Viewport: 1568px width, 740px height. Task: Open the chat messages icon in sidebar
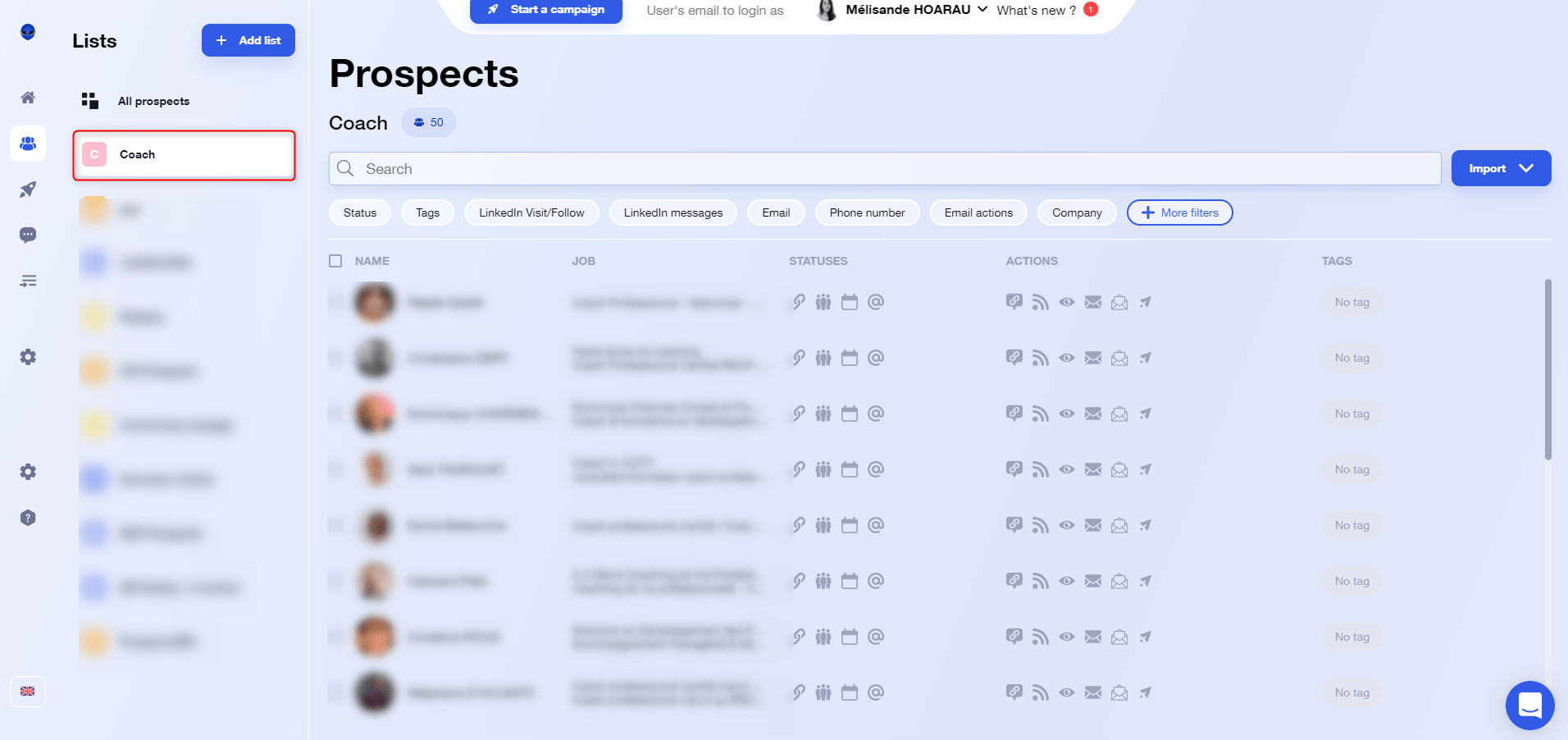coord(28,235)
